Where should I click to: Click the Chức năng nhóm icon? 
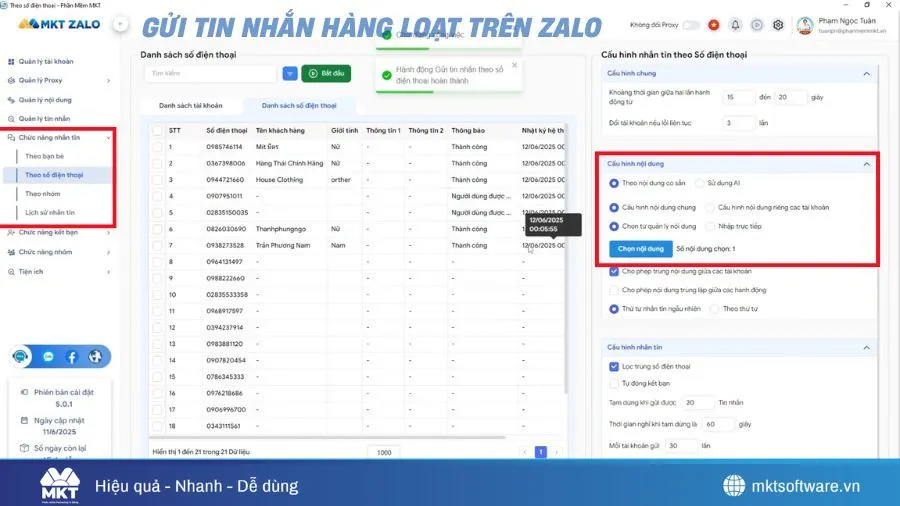[11, 252]
